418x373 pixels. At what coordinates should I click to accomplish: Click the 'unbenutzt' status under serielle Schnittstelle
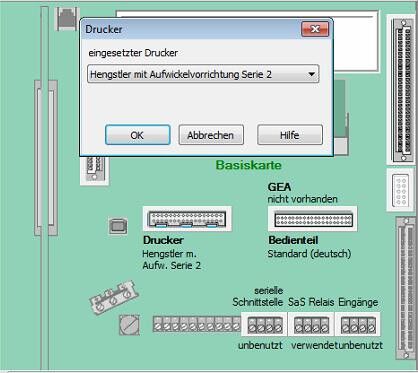click(260, 346)
